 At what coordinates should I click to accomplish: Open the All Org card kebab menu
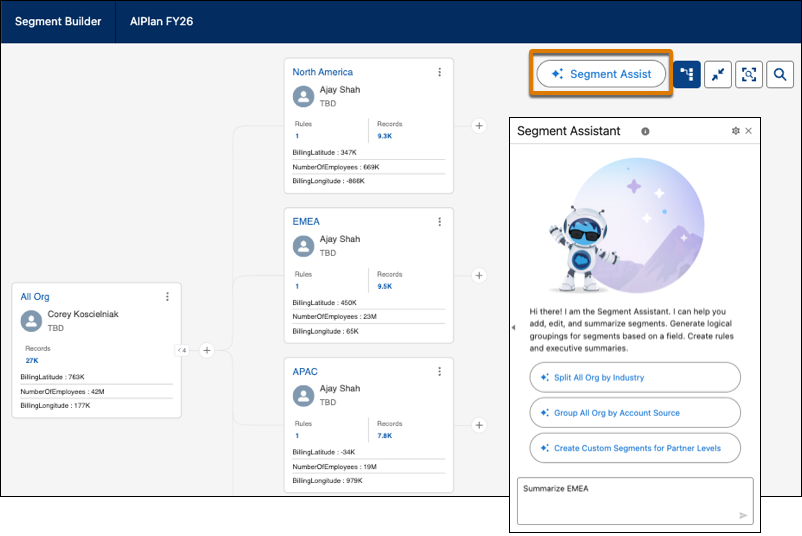tap(167, 297)
